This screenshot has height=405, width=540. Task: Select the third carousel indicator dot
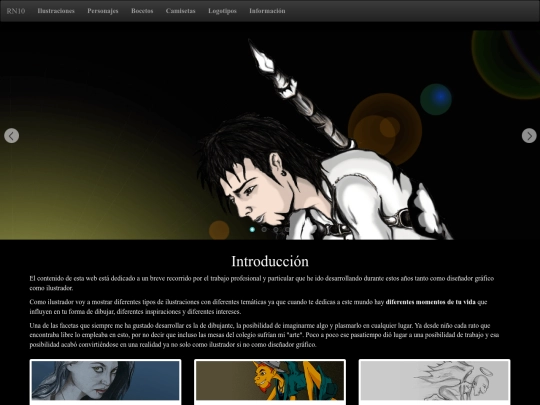276,229
